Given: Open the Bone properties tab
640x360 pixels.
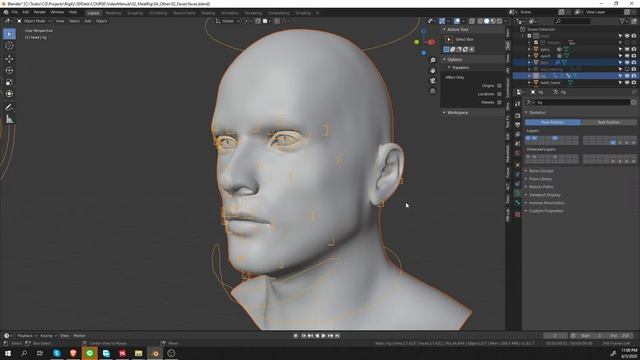Looking at the screenshot, I should tap(517, 203).
